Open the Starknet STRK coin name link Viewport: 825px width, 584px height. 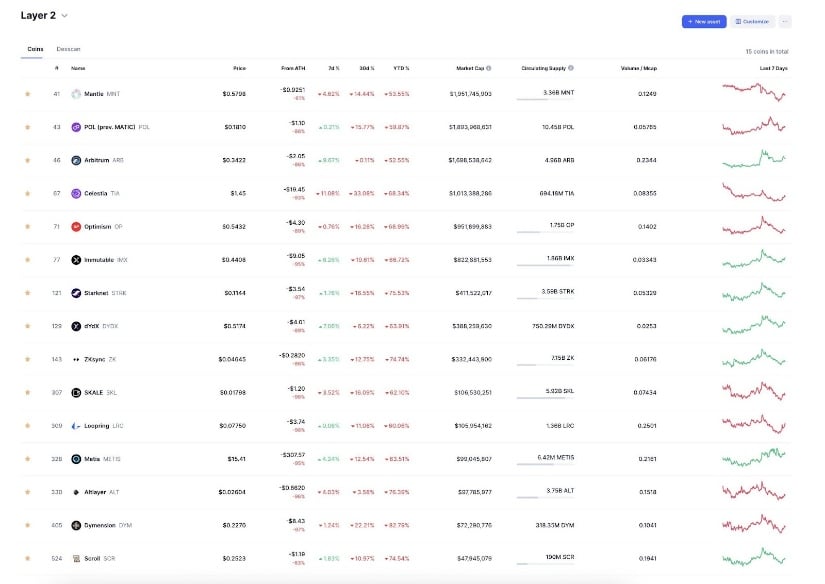105,293
